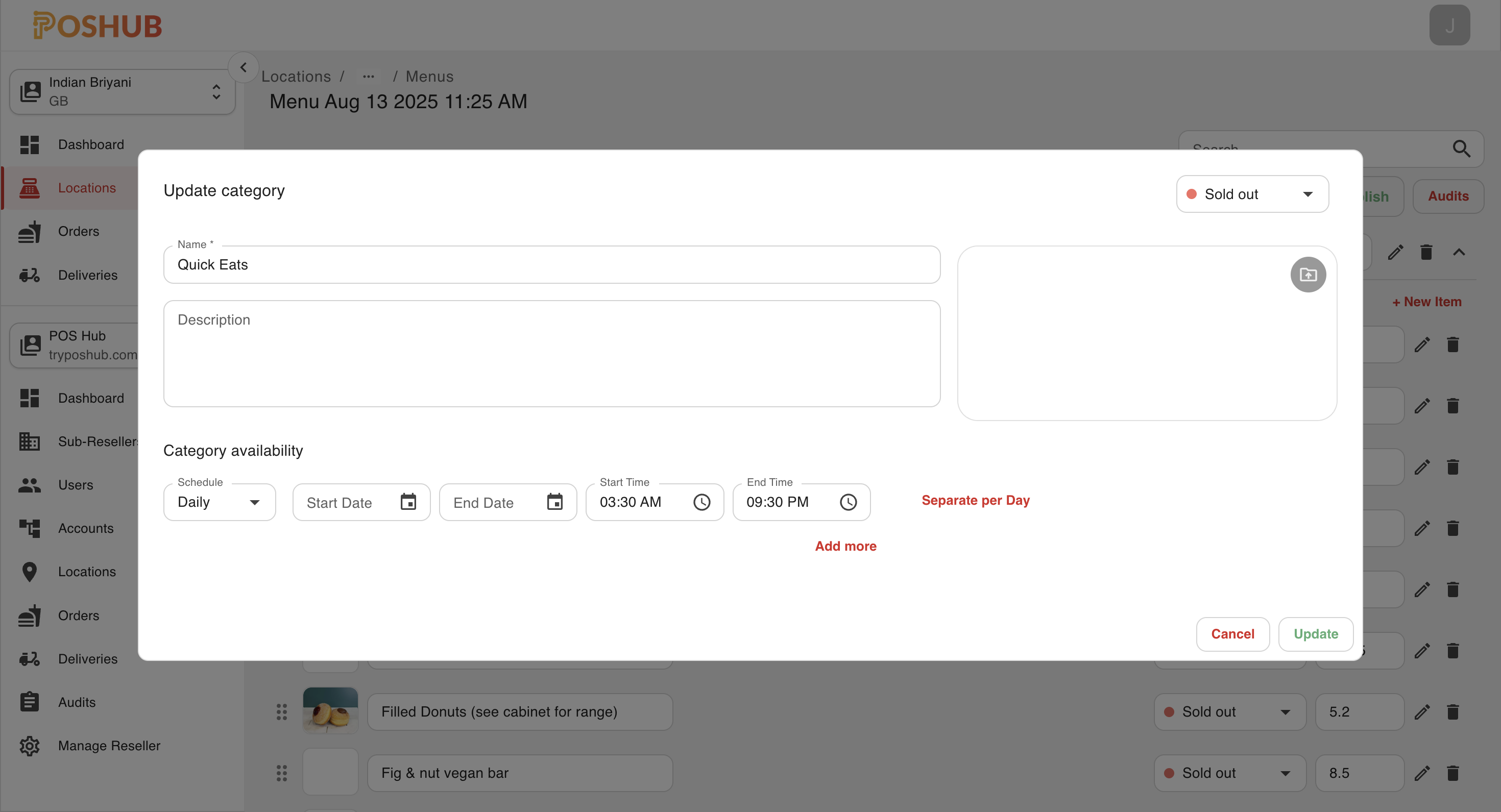Cancel the category update
The image size is (1501, 812).
[x=1232, y=634]
